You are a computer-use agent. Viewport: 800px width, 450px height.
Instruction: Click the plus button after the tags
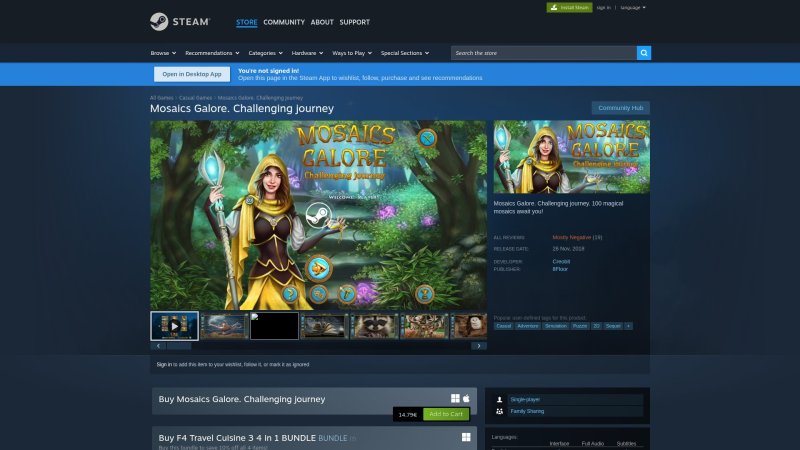[x=628, y=326]
